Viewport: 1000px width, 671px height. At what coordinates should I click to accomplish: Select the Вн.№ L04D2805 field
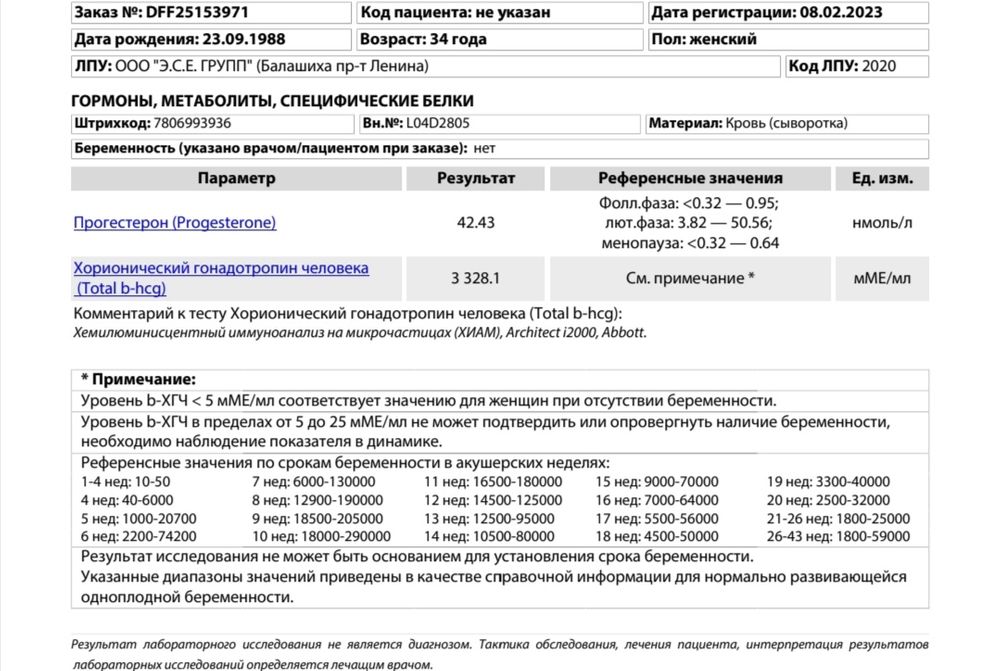[499, 124]
